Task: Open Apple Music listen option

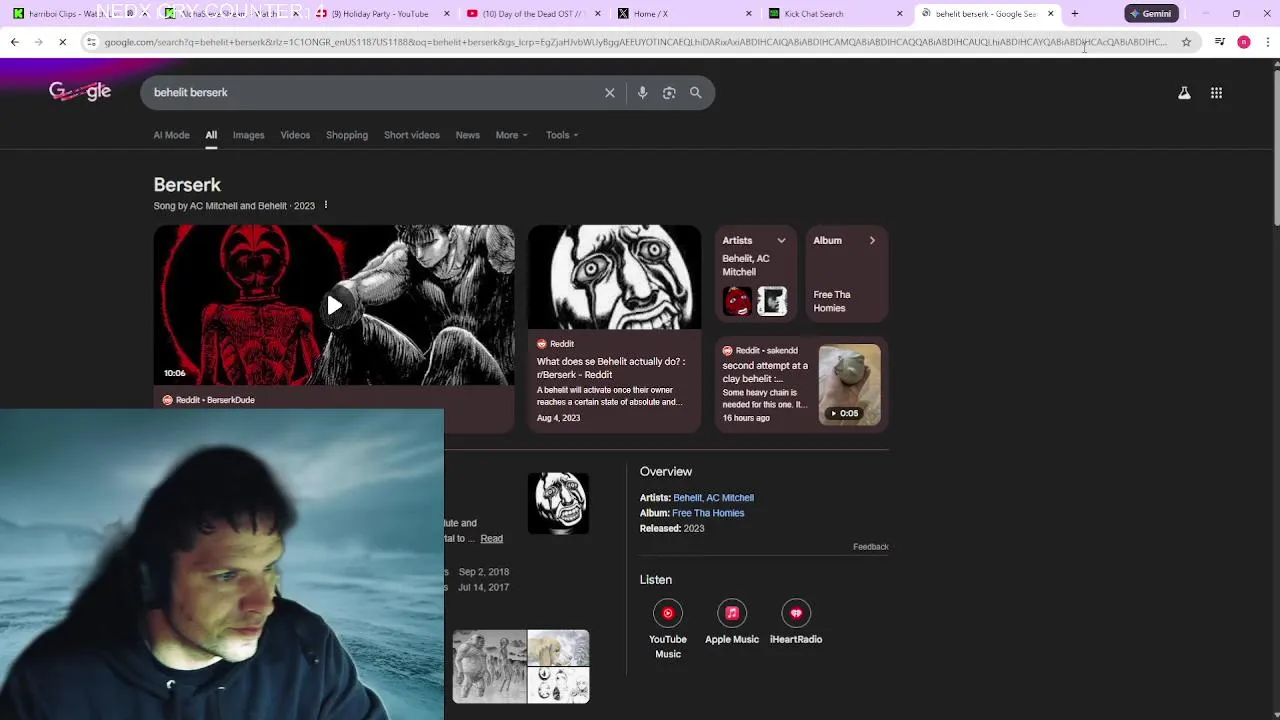Action: [x=732, y=622]
